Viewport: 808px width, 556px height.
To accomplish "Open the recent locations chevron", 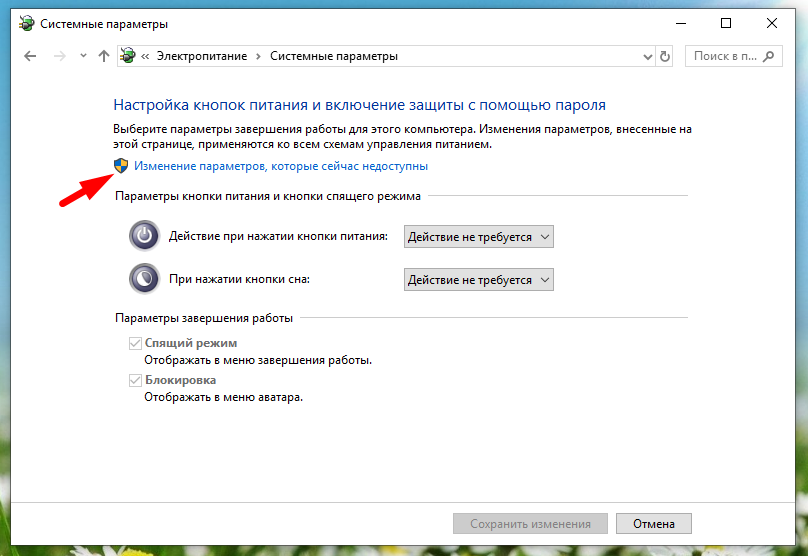I will point(83,56).
